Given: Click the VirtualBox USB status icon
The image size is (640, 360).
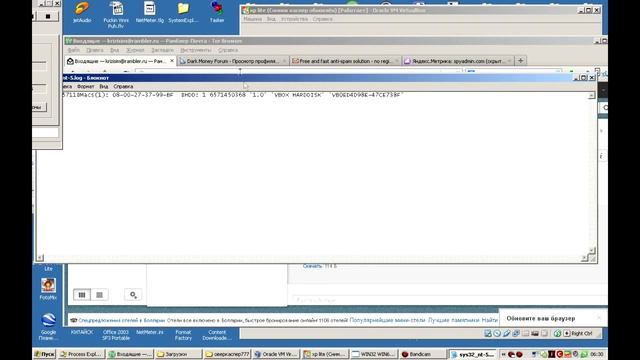Looking at the screenshot, I should (x=507, y=333).
